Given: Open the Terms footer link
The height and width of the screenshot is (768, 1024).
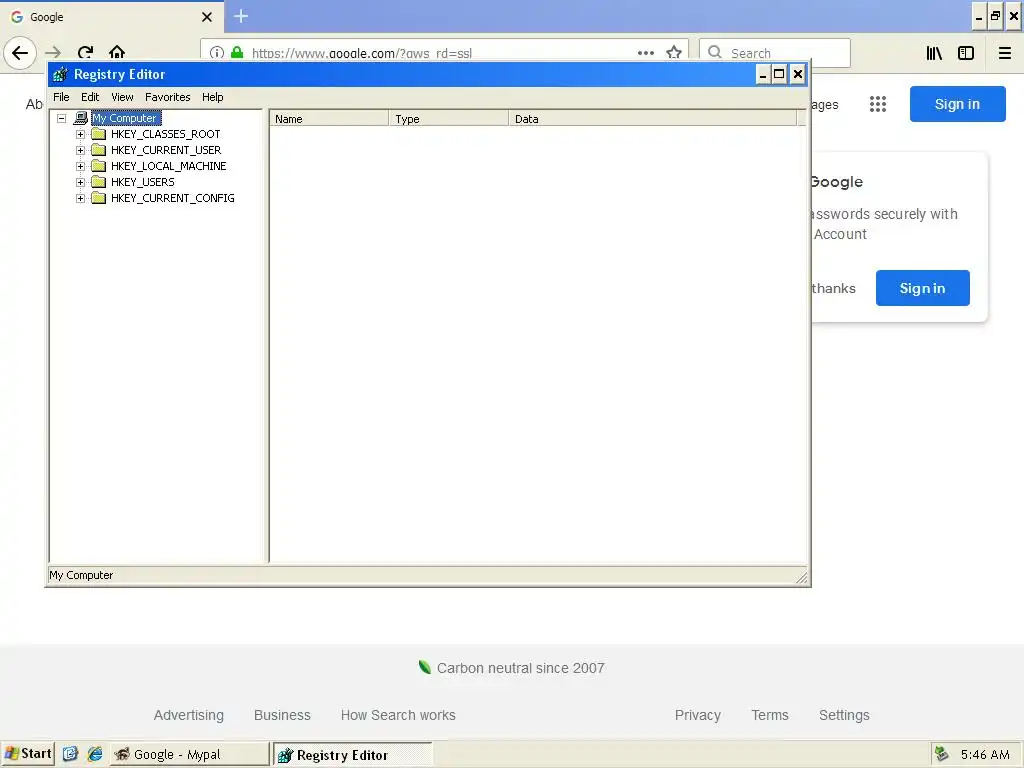Looking at the screenshot, I should click(770, 715).
